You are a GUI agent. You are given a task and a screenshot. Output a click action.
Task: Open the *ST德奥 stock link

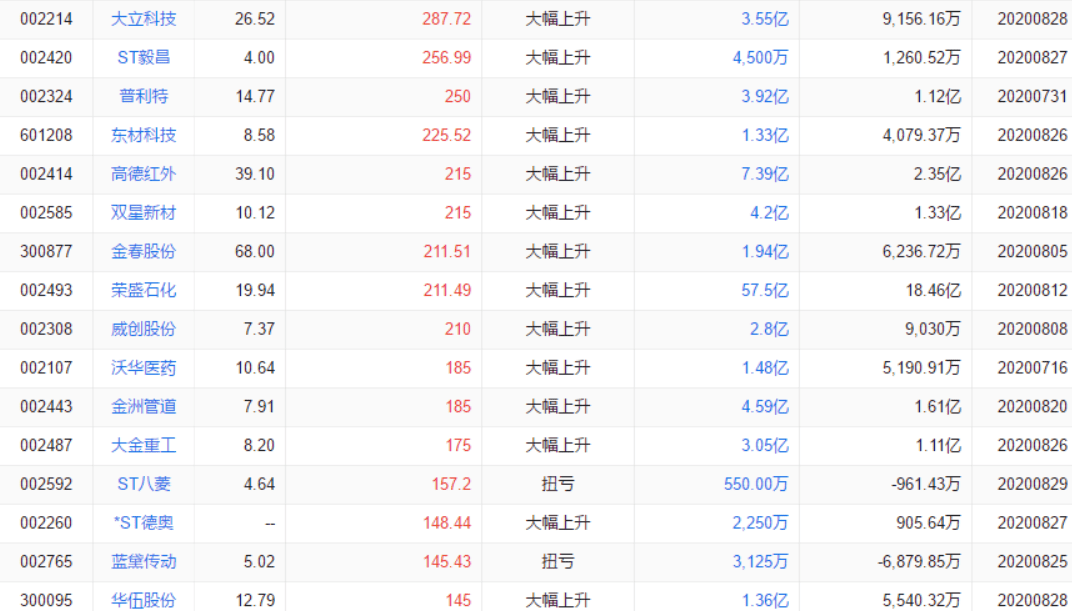(144, 523)
